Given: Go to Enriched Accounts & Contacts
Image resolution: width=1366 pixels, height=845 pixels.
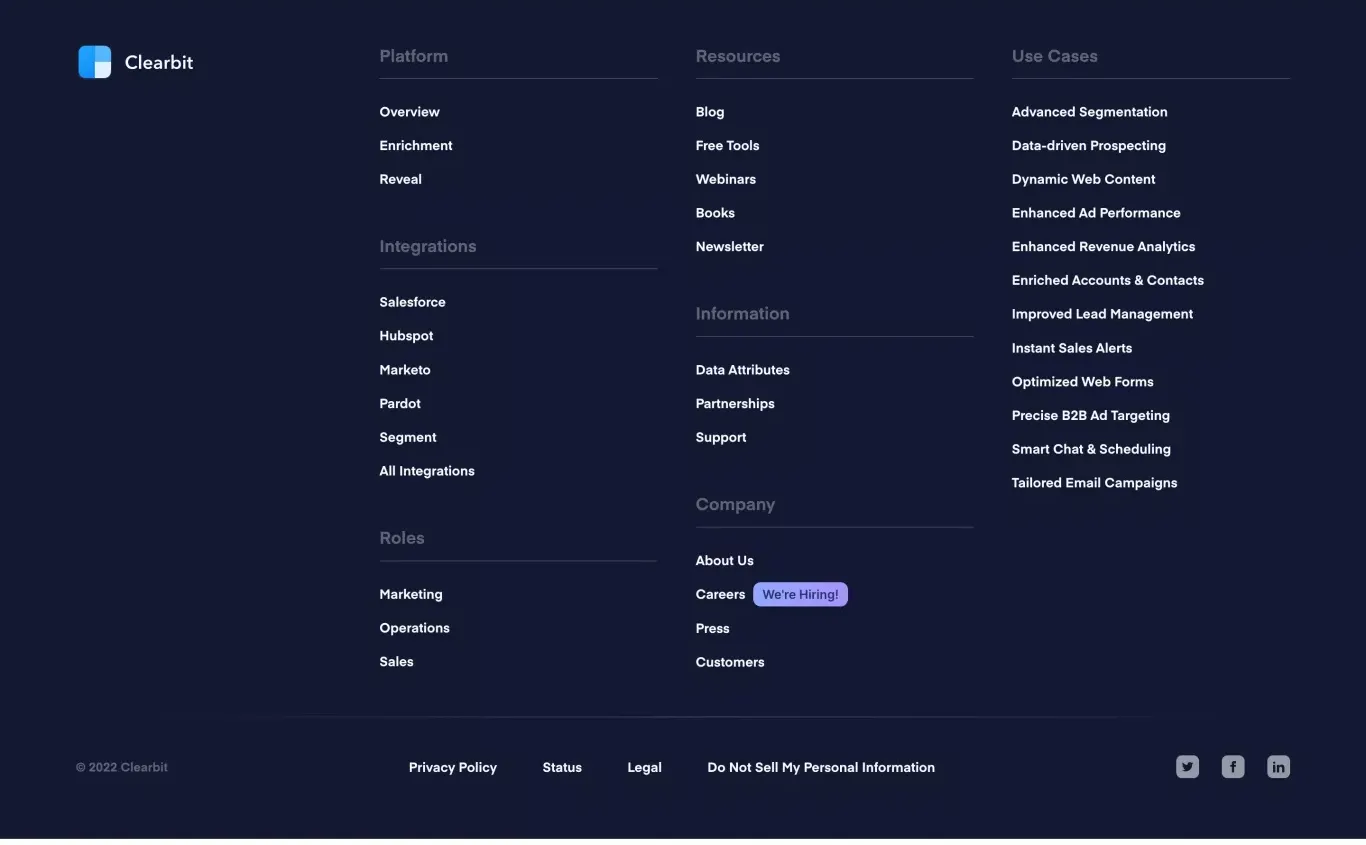Looking at the screenshot, I should pos(1108,281).
